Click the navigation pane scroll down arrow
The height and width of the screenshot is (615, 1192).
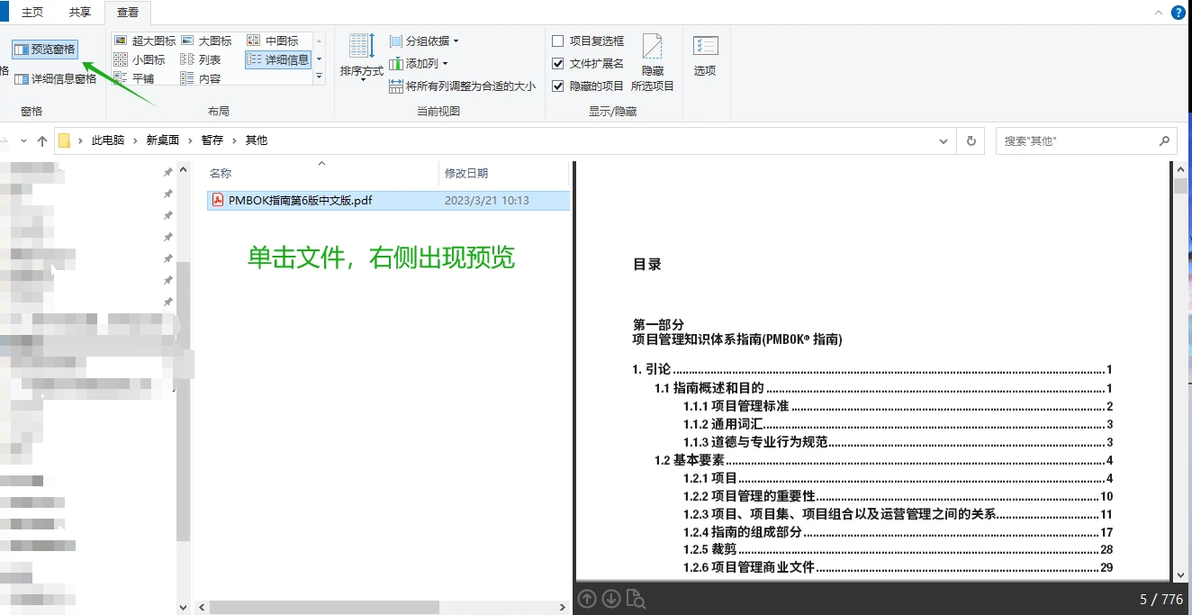point(182,607)
